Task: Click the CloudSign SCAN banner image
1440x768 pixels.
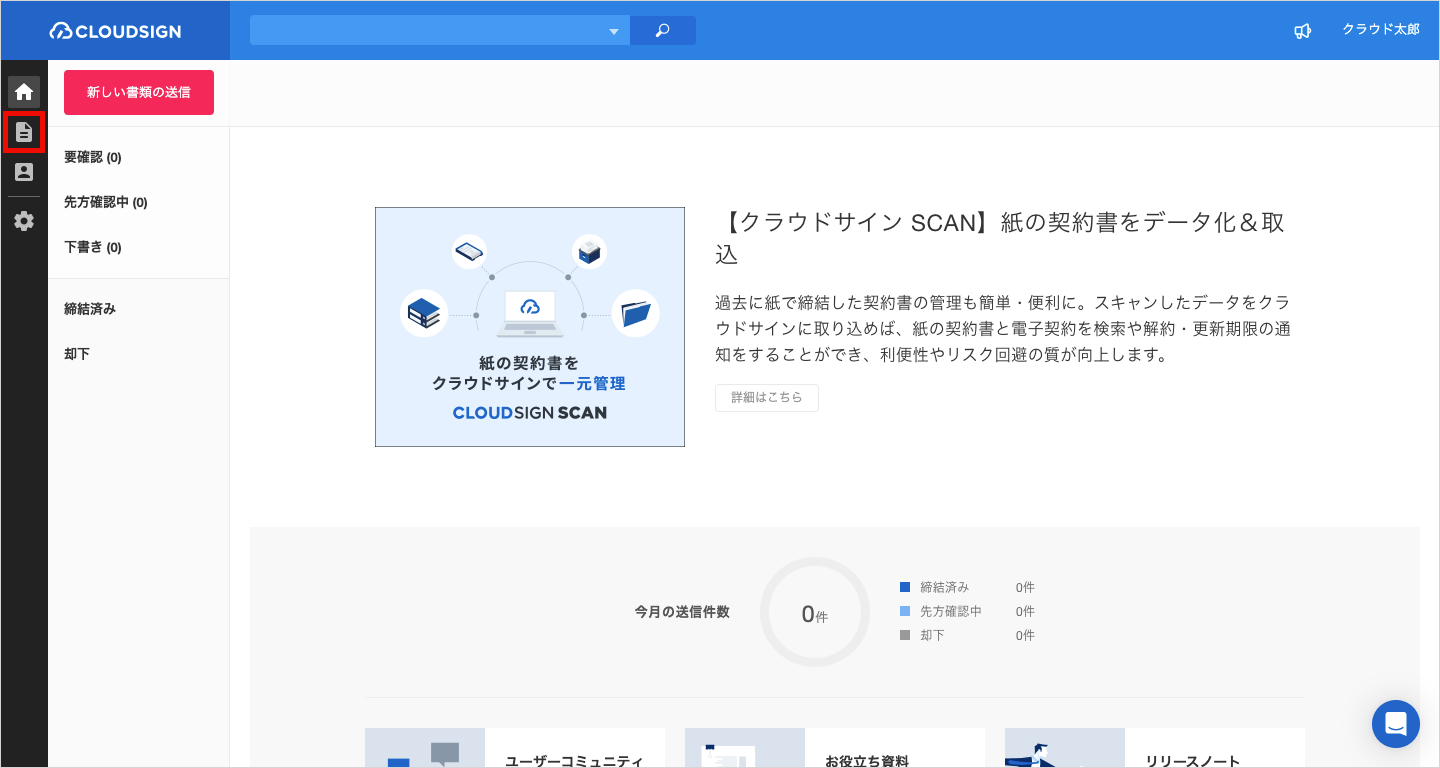Action: (530, 327)
